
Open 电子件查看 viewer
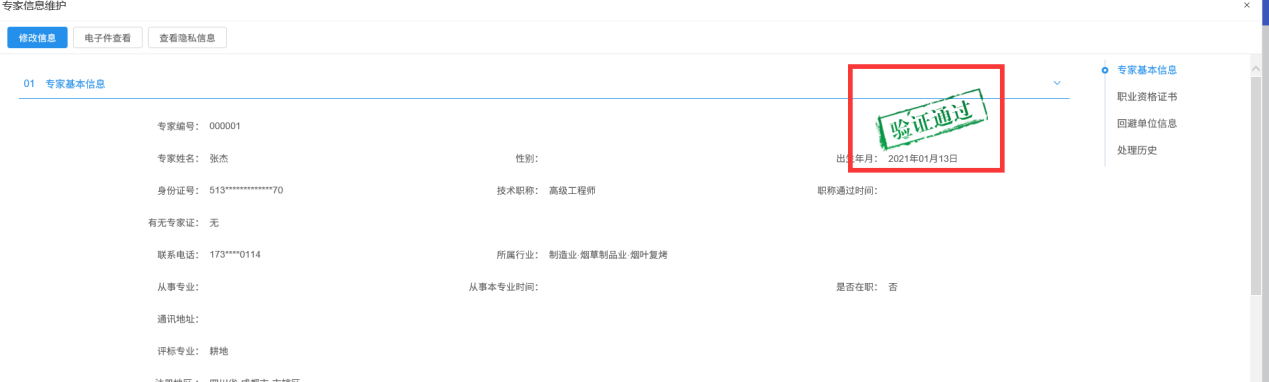[108, 38]
